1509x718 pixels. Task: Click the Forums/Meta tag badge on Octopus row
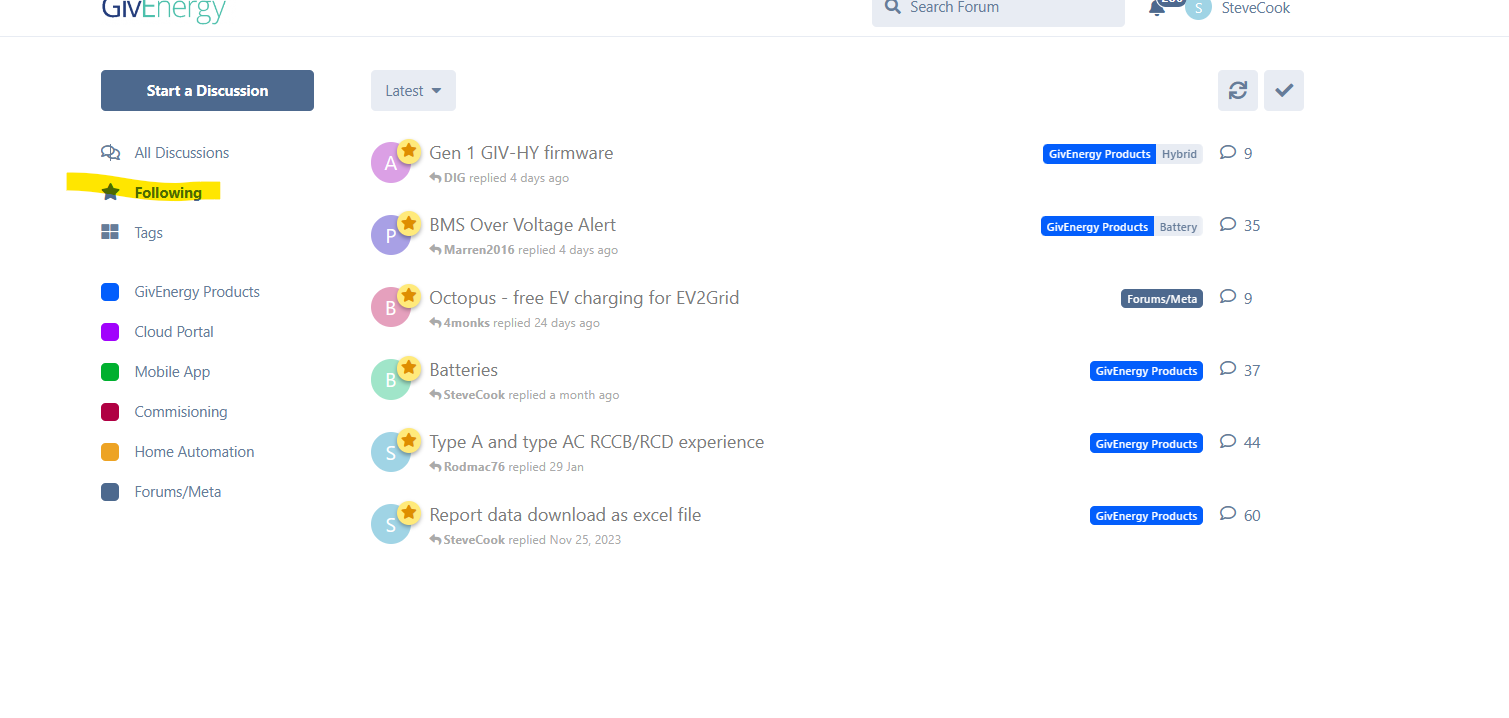(1162, 299)
